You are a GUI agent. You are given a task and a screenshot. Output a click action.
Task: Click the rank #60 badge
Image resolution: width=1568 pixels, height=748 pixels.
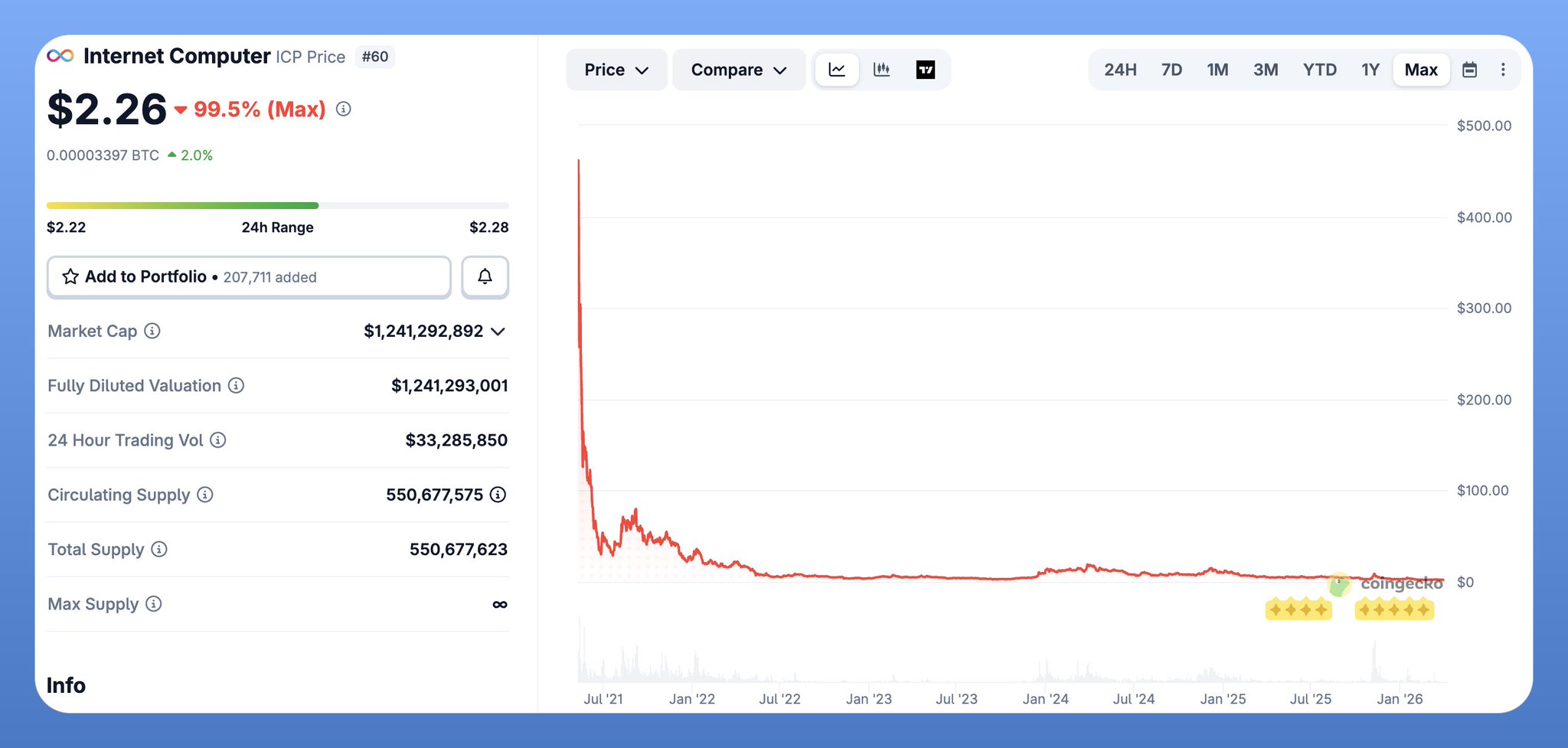click(375, 57)
